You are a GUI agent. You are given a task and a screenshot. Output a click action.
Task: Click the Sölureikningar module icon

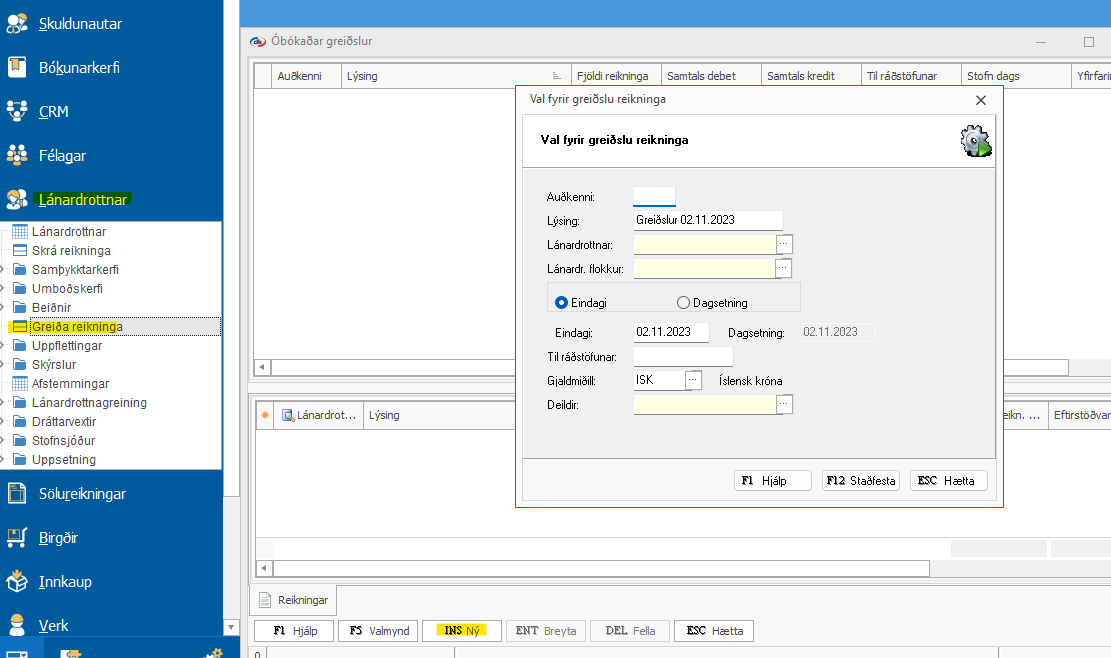click(17, 494)
